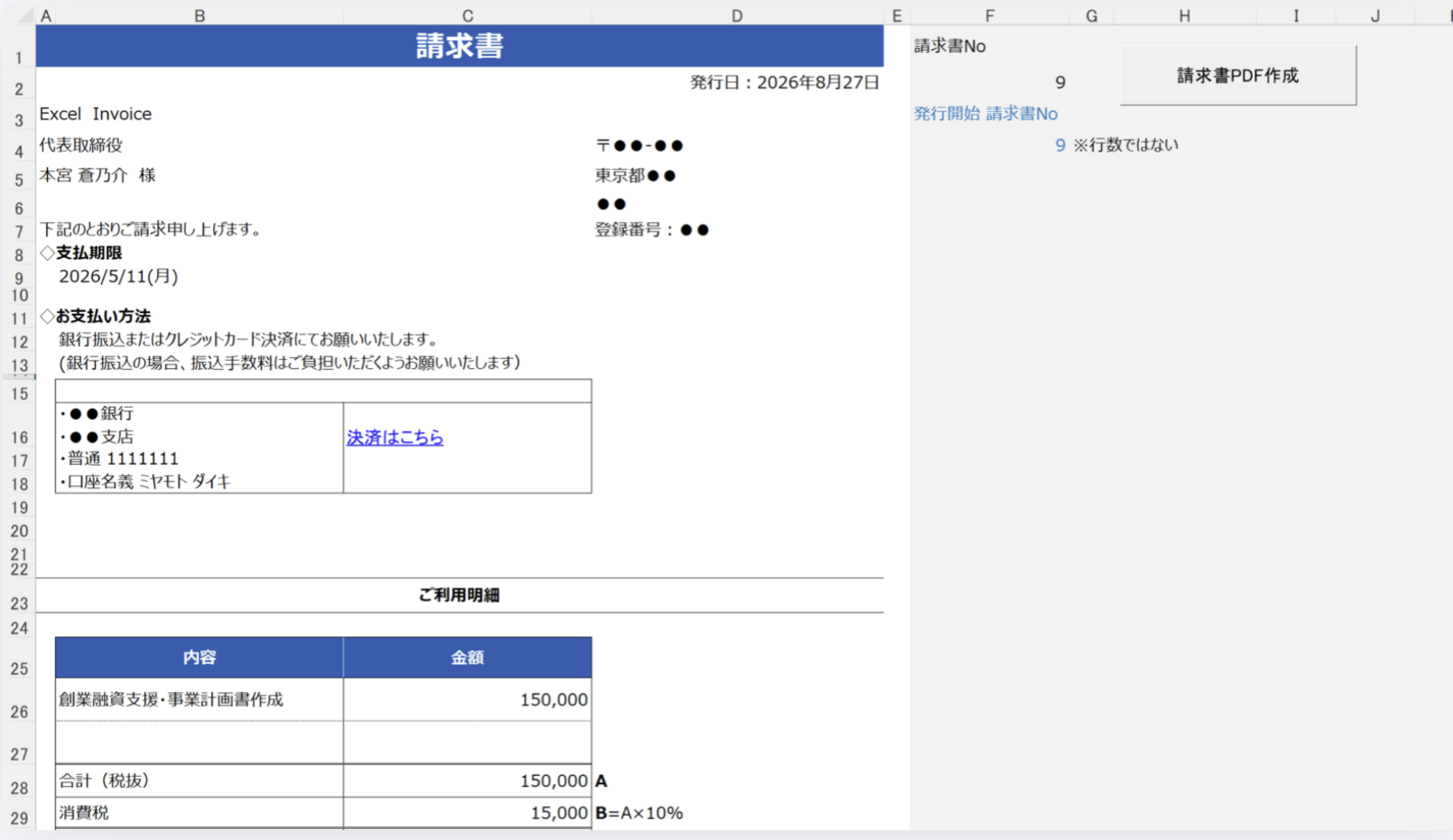This screenshot has height=840, width=1453.
Task: Click the 東京都●● address cell
Action: click(635, 175)
